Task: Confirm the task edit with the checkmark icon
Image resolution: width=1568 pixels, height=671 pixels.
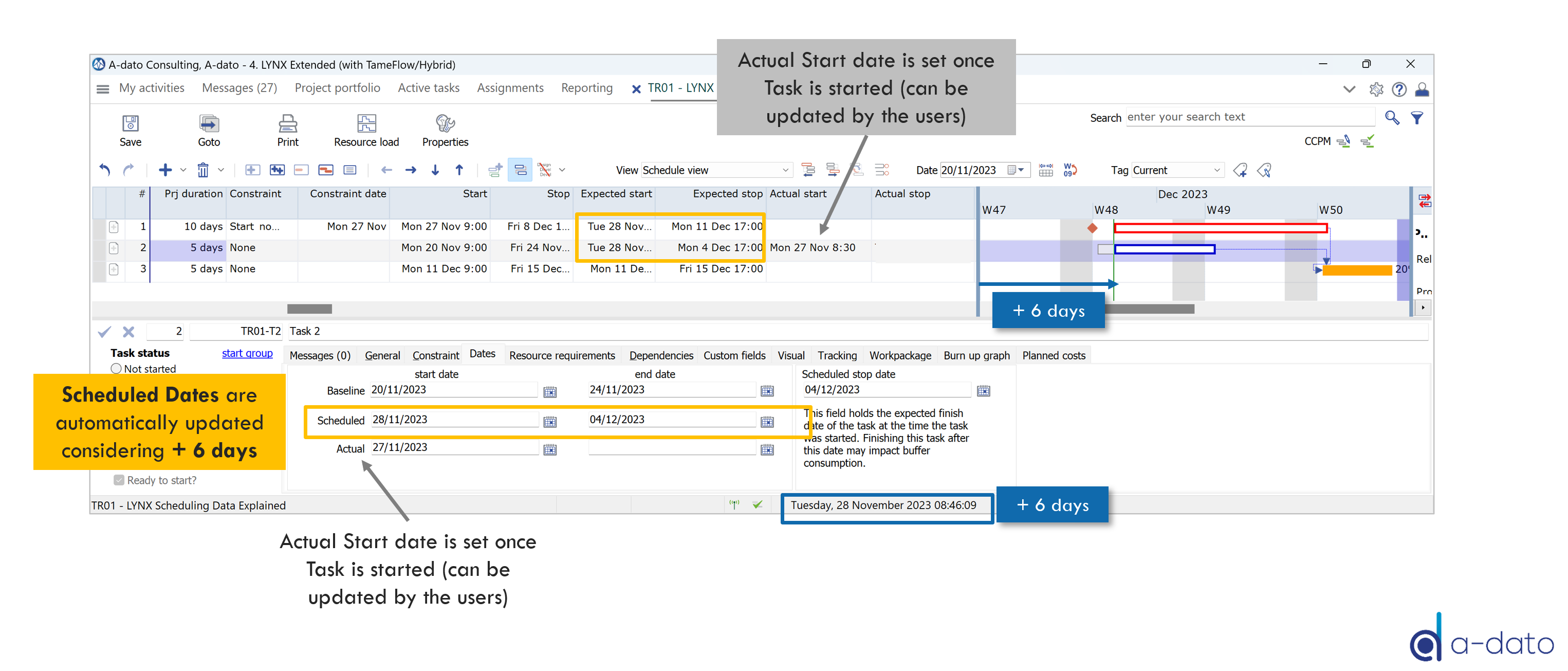Action: (x=105, y=332)
